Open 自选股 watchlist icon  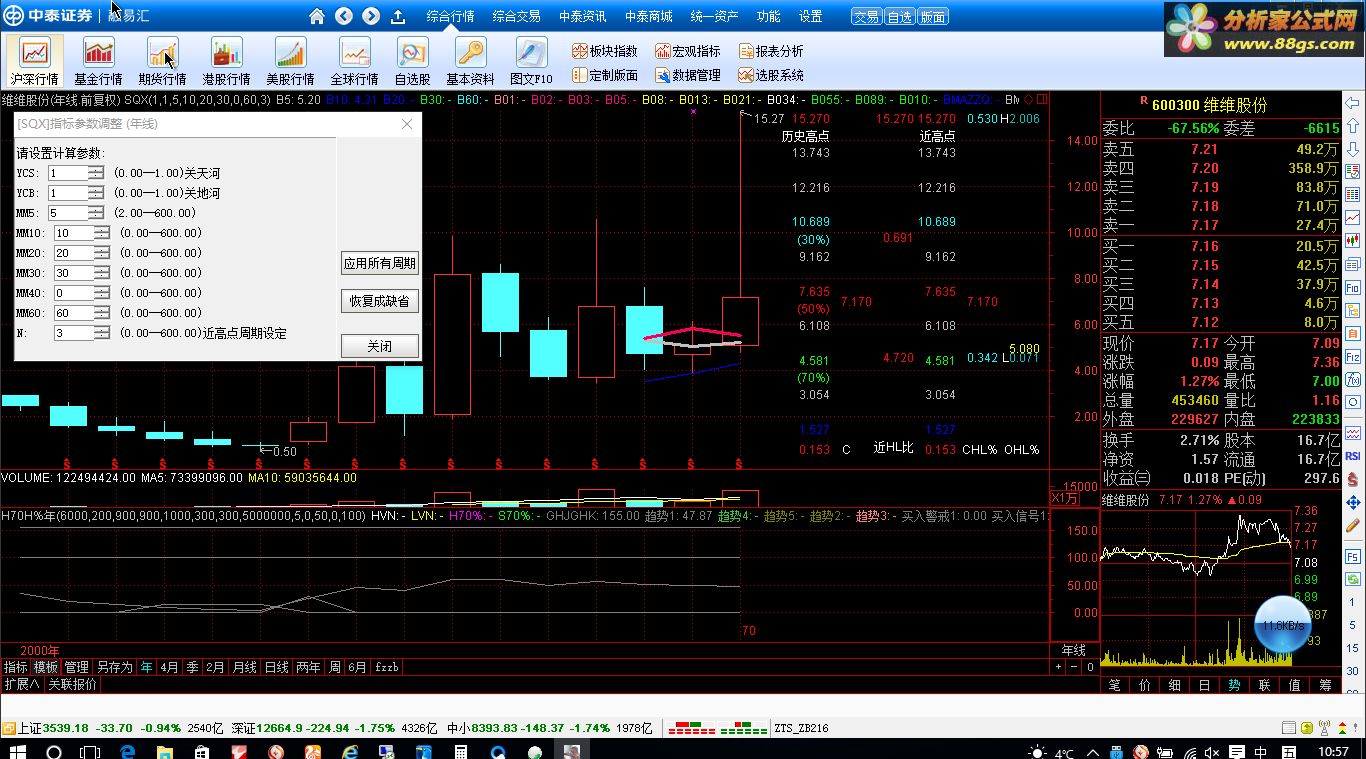[412, 60]
